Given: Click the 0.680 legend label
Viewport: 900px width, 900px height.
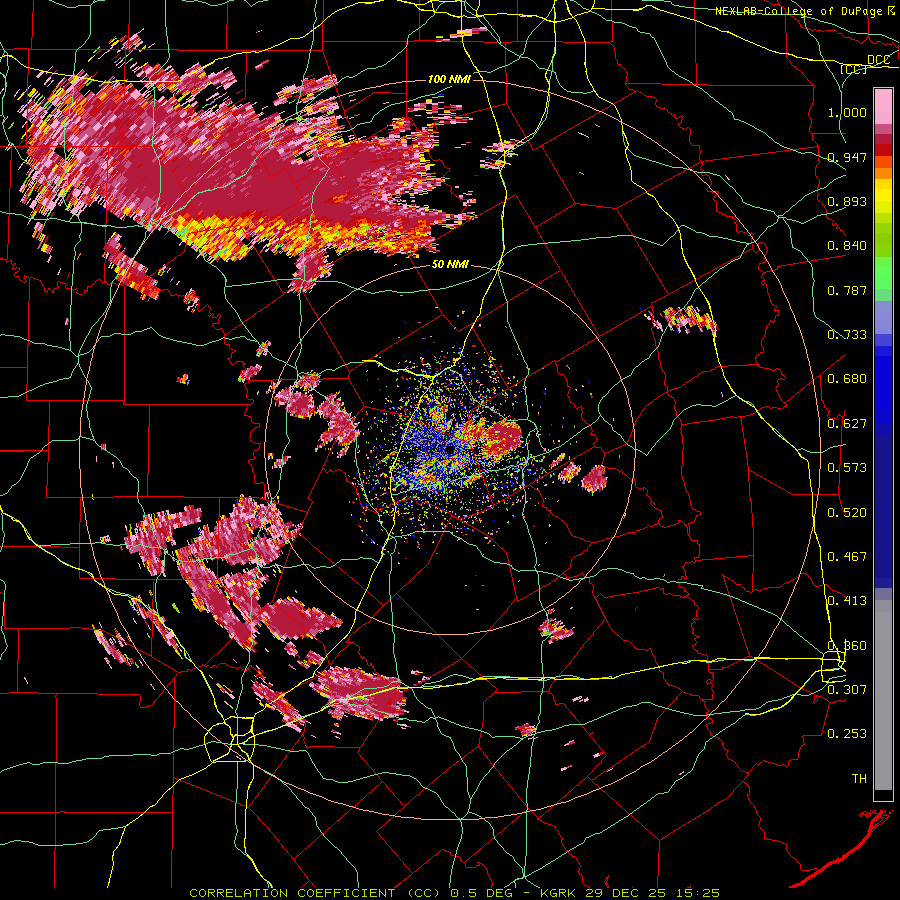Looking at the screenshot, I should pyautogui.click(x=847, y=379).
